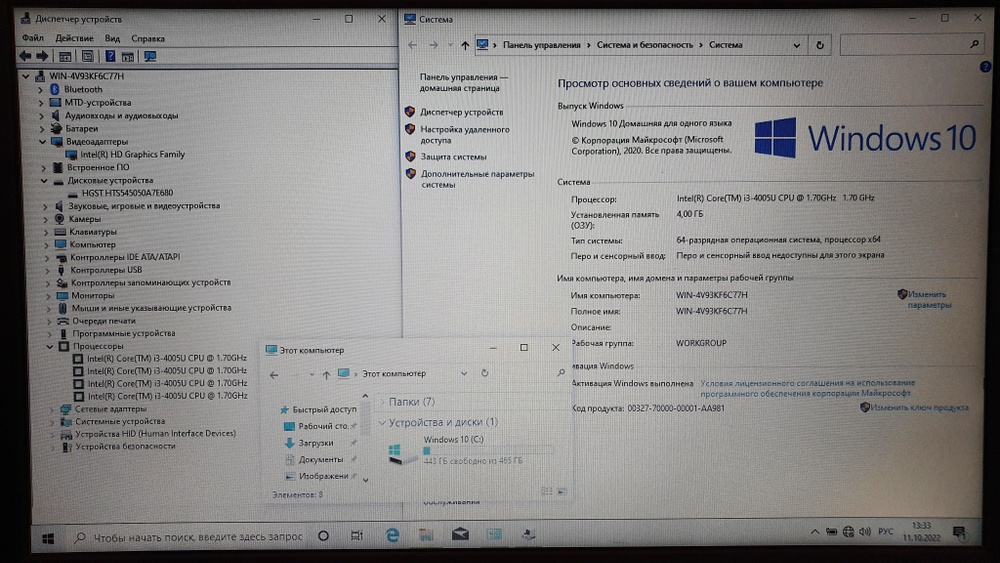Select the Клавиатуры category
The image size is (1000, 563).
coord(92,231)
